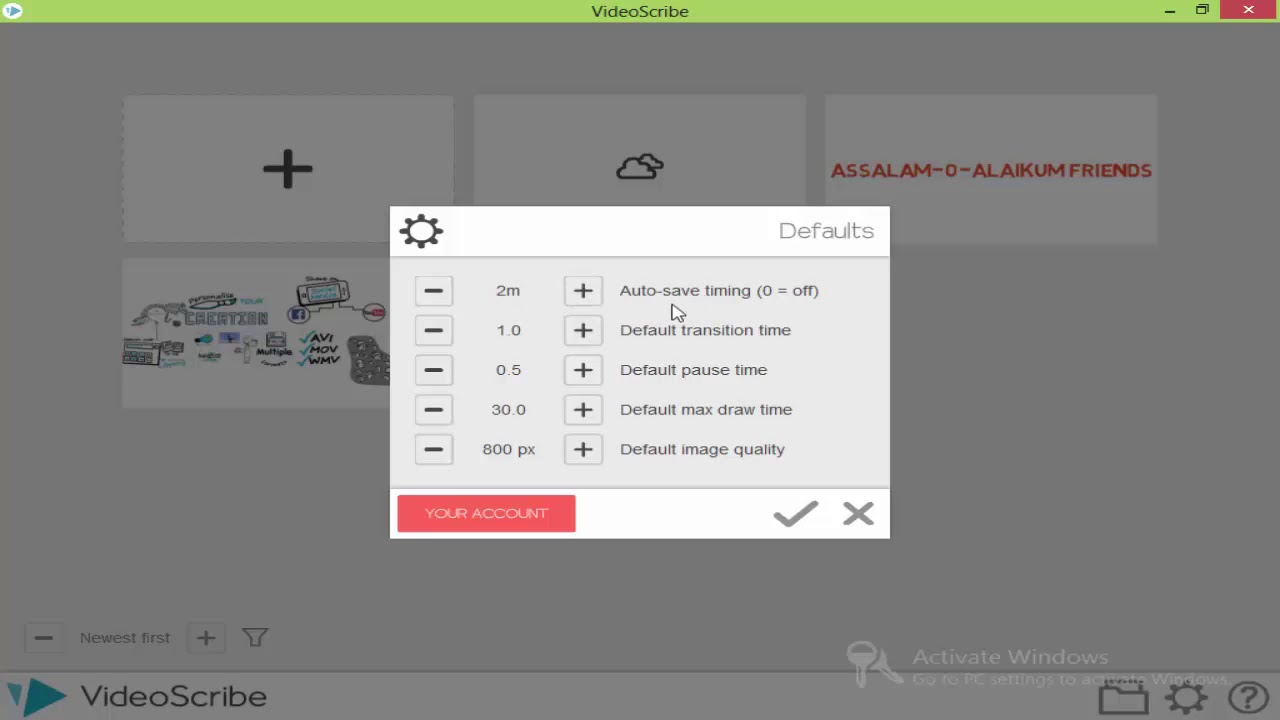
Task: Click the minus button beside Newest first
Action: [43, 638]
